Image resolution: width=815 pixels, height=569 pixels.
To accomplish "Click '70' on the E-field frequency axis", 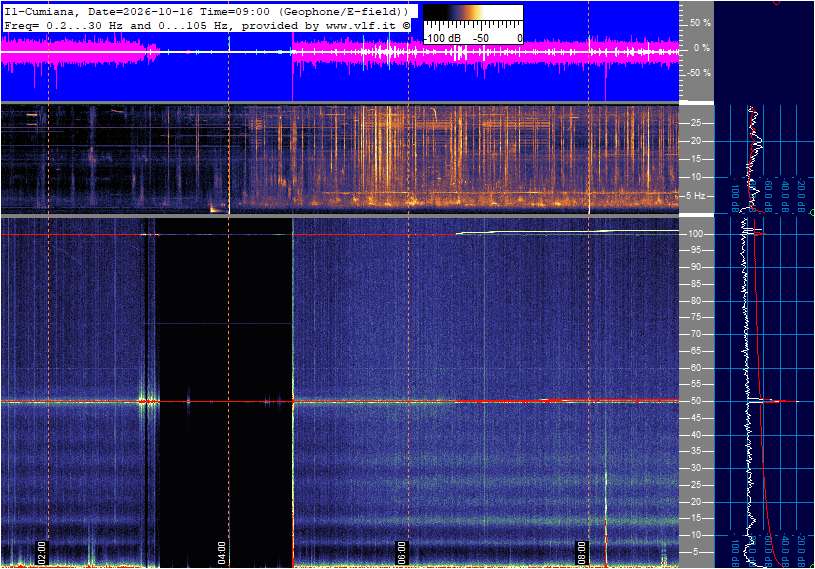I will tap(695, 334).
